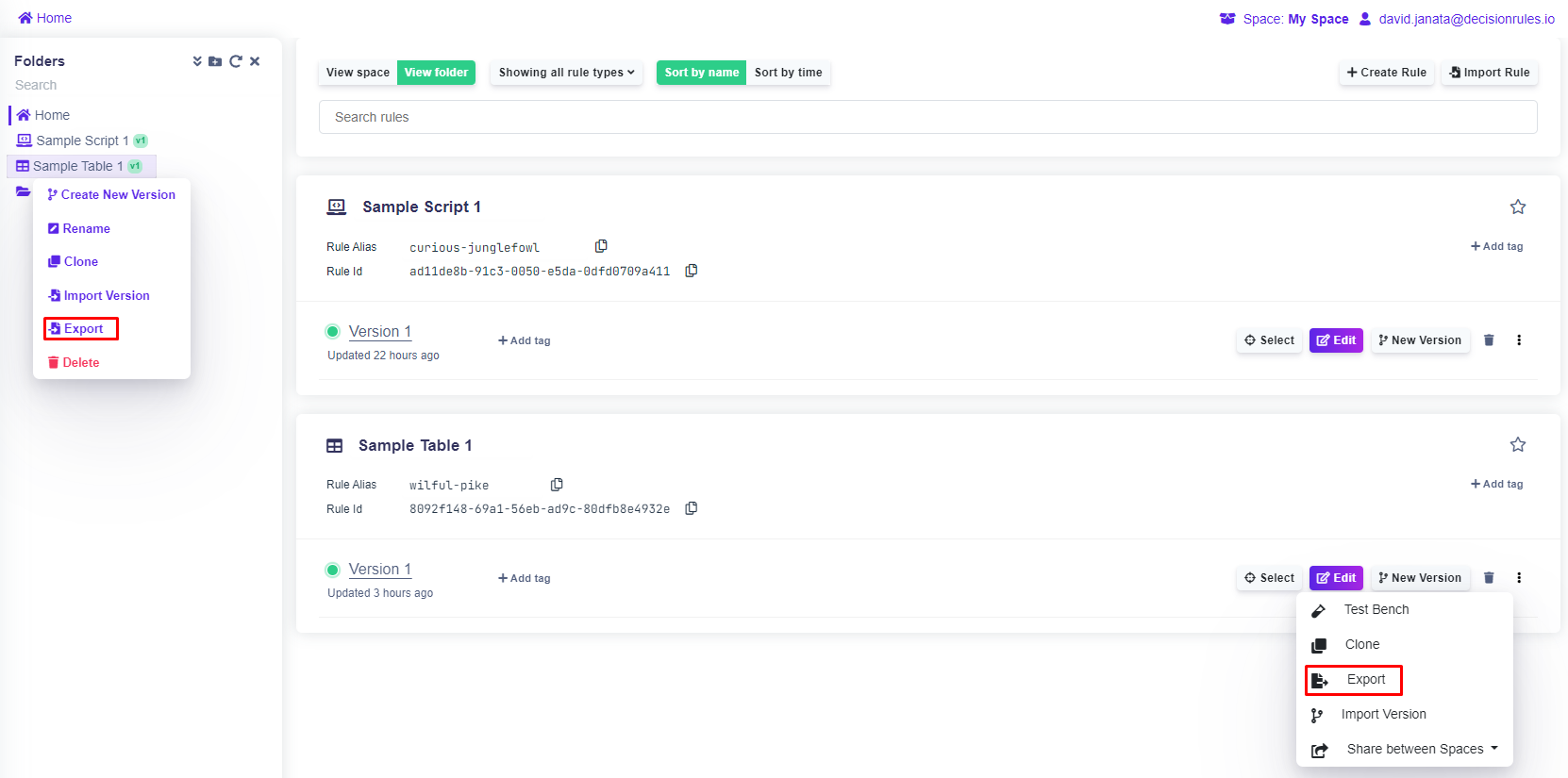Close the Folders panel

[255, 61]
